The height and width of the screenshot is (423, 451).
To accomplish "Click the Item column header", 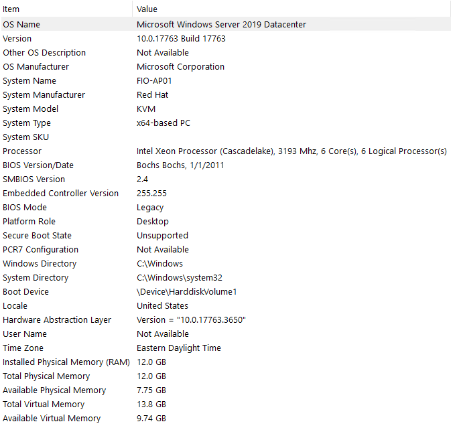I will (66, 9).
